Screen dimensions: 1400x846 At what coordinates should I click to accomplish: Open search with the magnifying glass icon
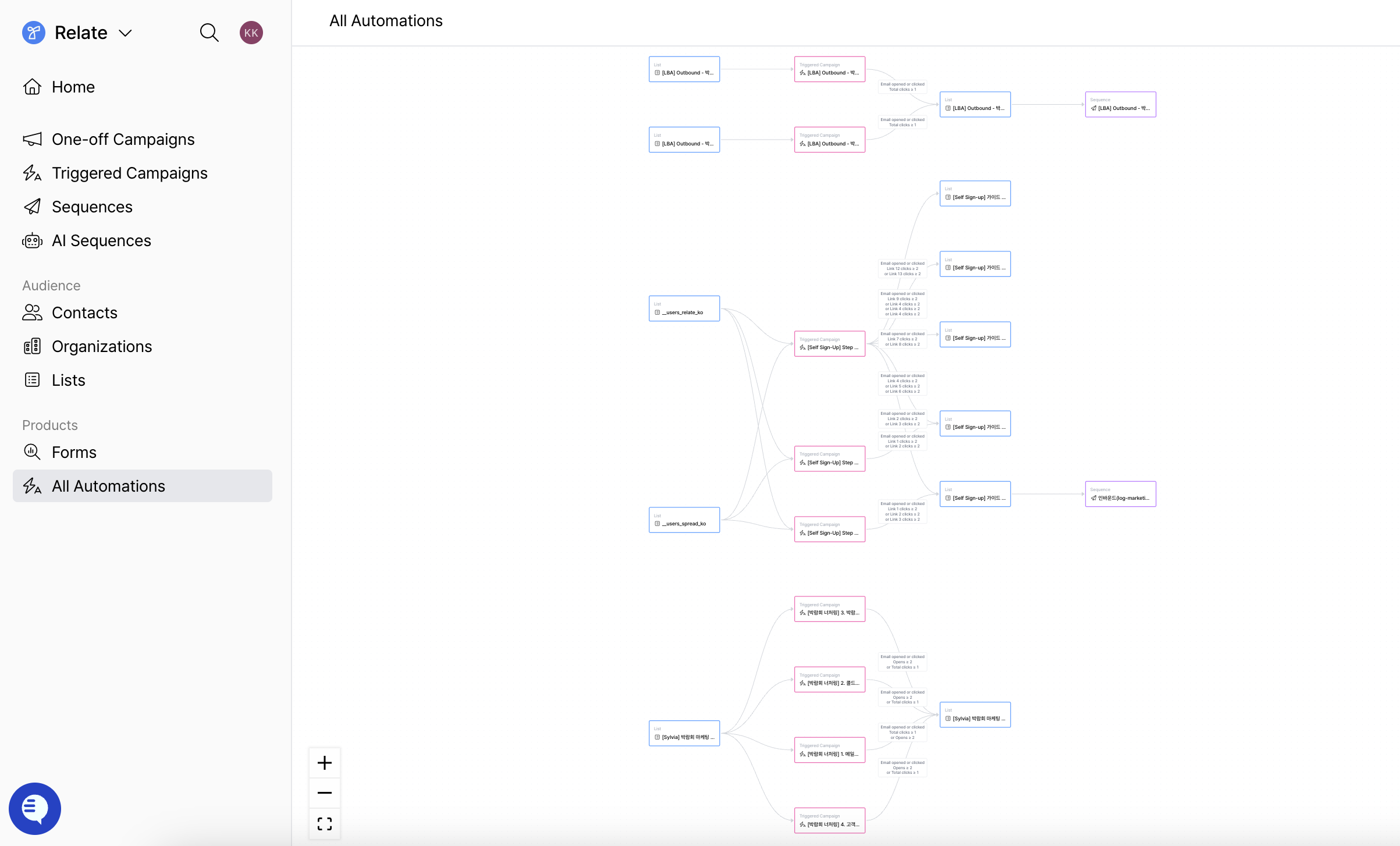pos(209,33)
